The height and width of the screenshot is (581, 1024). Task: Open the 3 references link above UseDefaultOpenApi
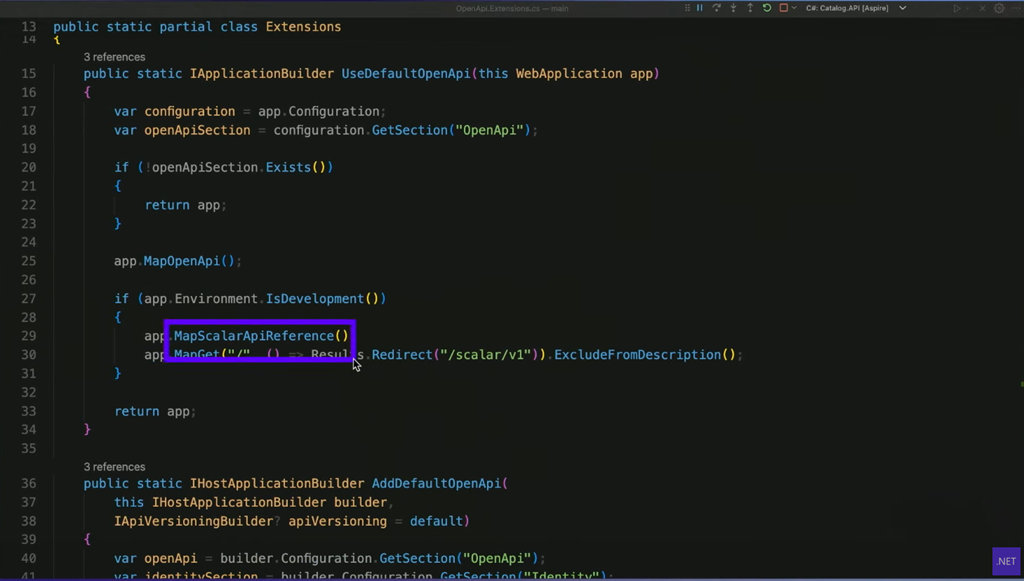[x=114, y=57]
